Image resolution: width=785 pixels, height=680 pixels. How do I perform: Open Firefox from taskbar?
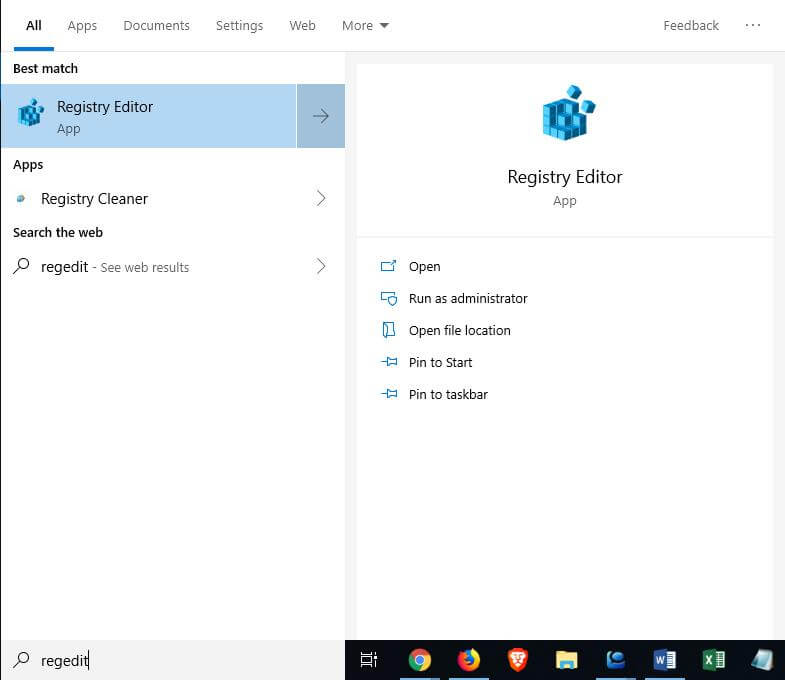(x=469, y=660)
